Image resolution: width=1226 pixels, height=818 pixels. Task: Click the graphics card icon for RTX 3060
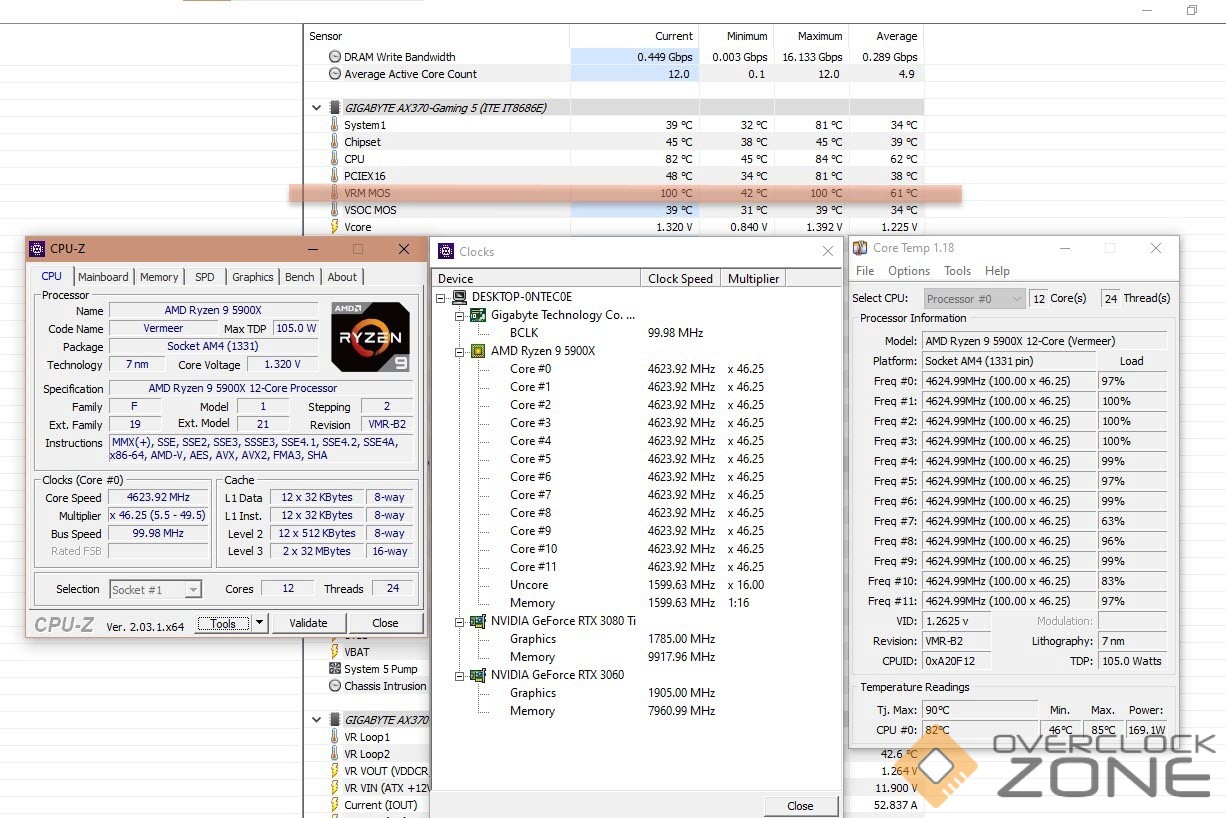[x=478, y=675]
